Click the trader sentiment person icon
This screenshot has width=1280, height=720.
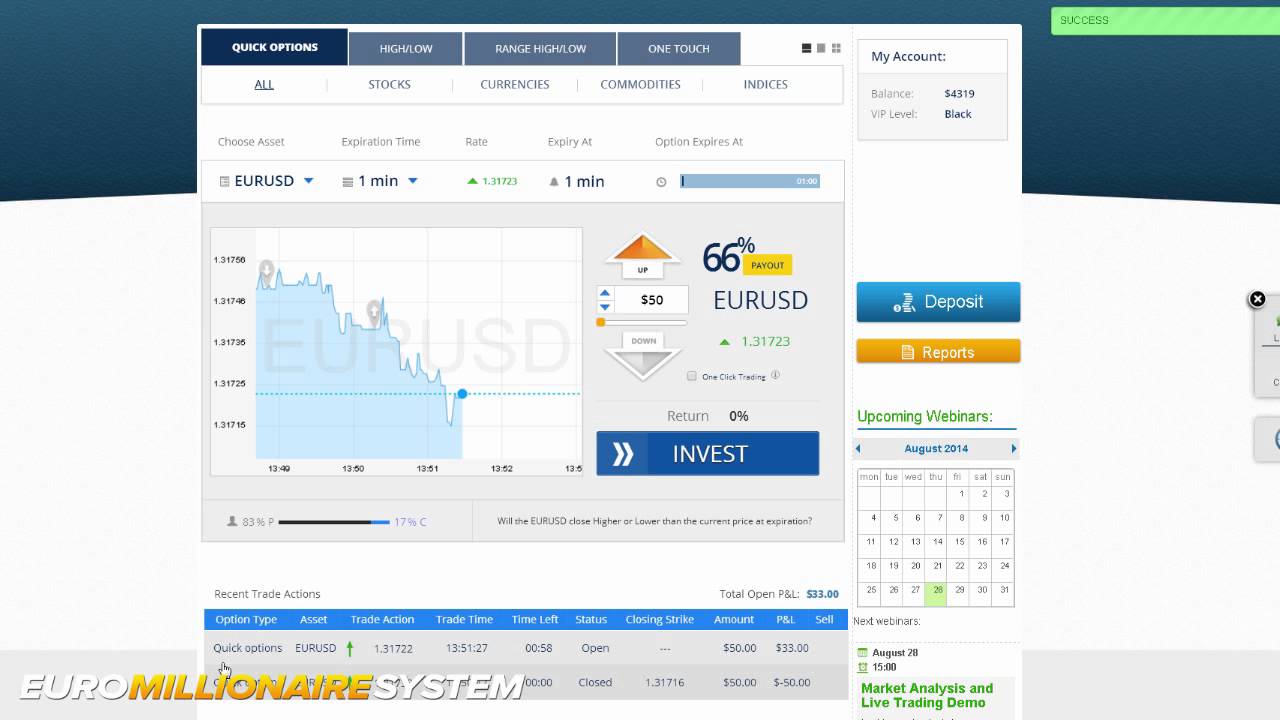pyautogui.click(x=233, y=521)
